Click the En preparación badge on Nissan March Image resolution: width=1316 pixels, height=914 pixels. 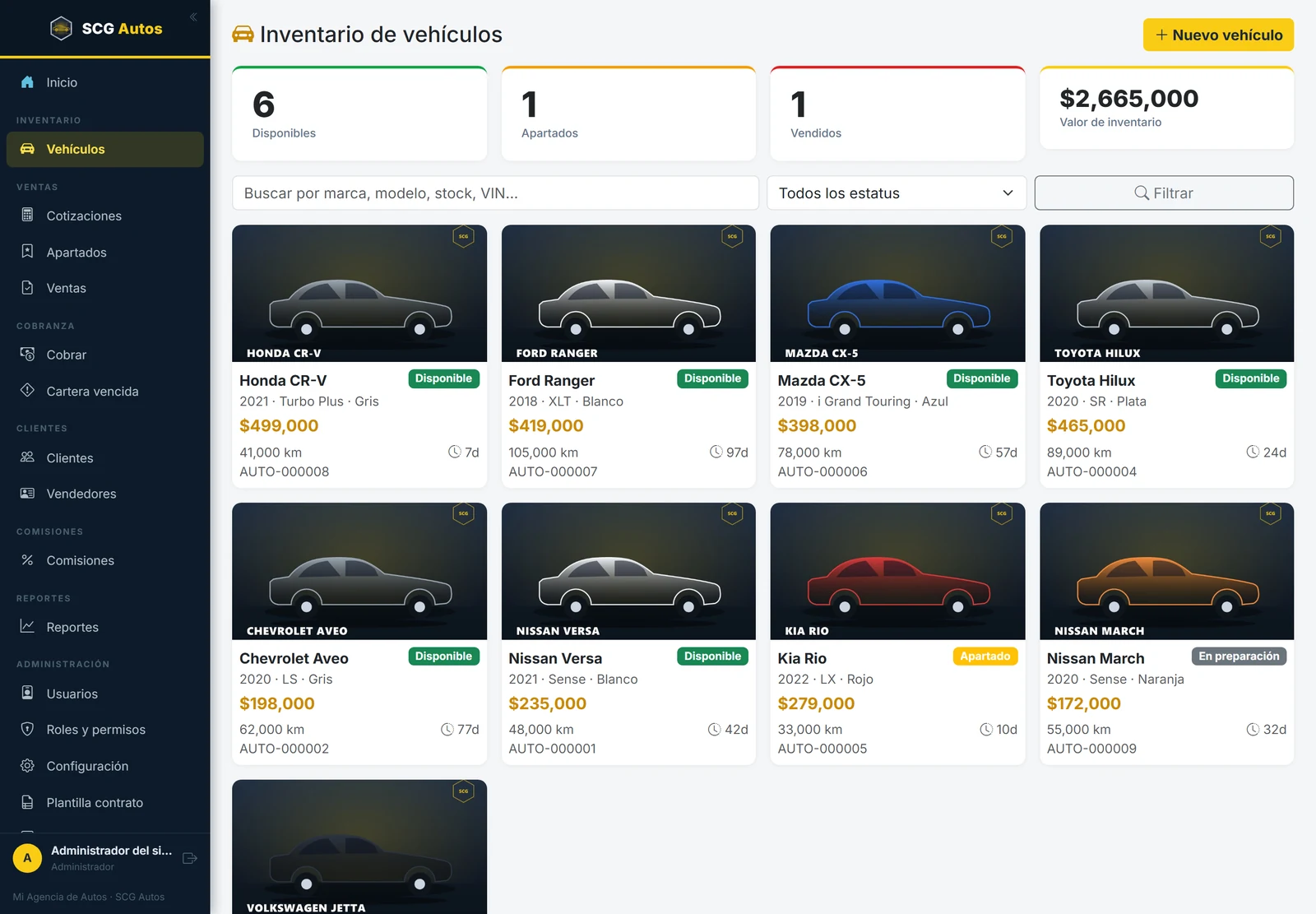pos(1239,657)
